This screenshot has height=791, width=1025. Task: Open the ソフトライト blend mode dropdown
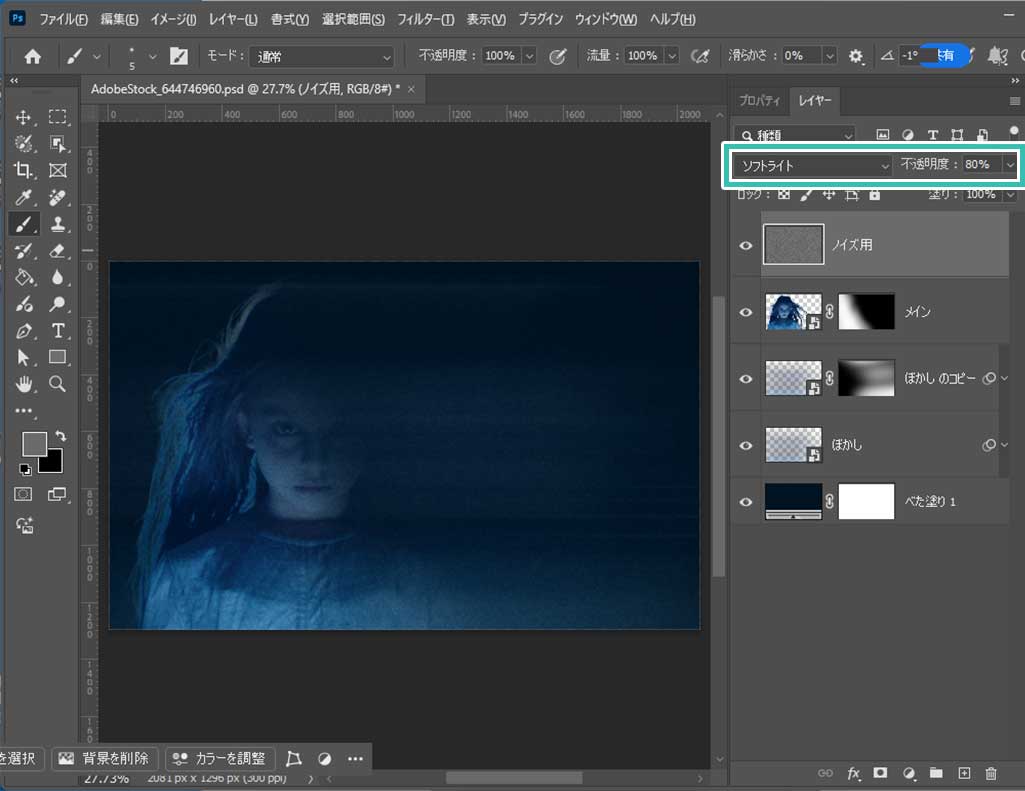[x=811, y=165]
